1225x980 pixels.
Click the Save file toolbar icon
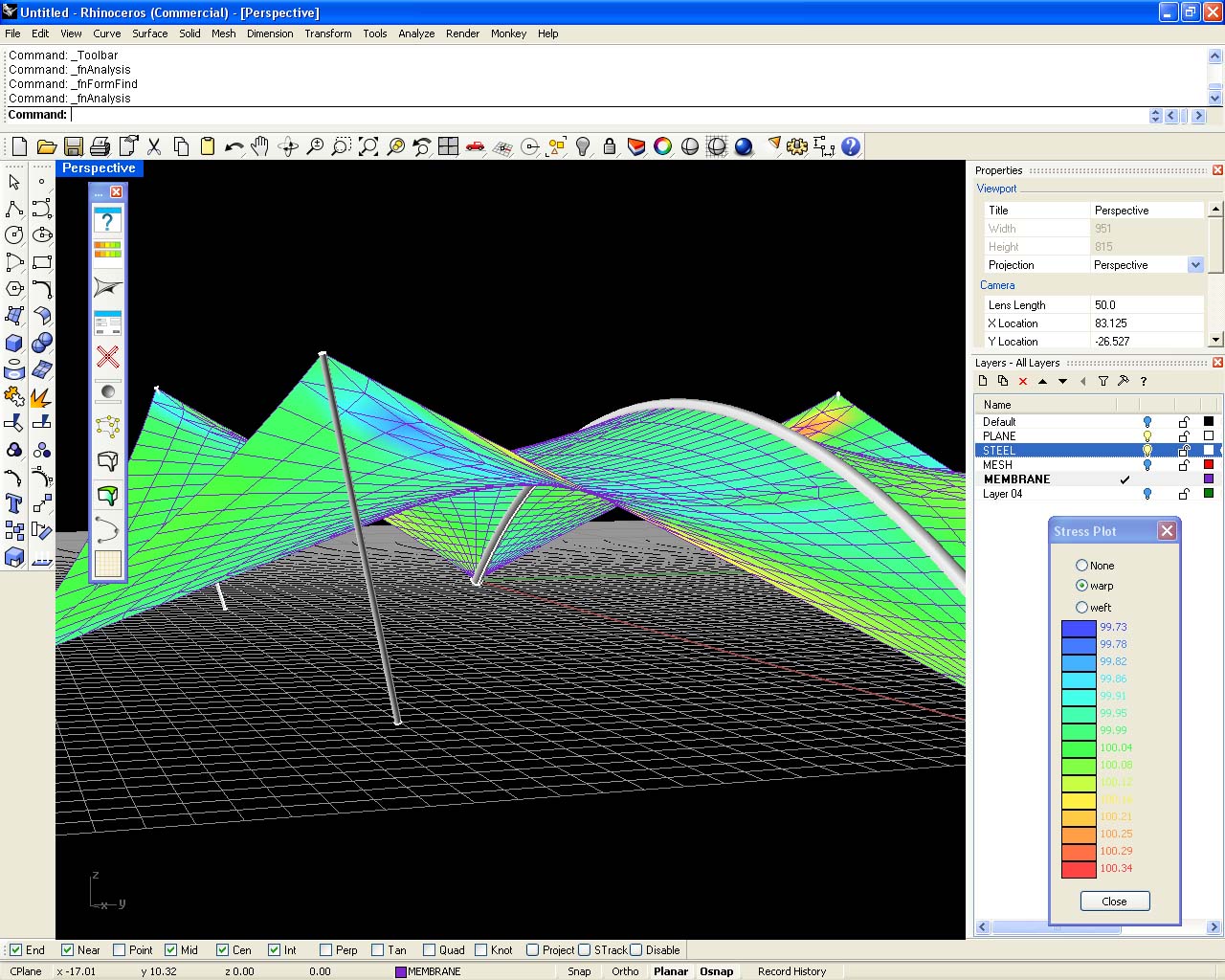tap(73, 146)
